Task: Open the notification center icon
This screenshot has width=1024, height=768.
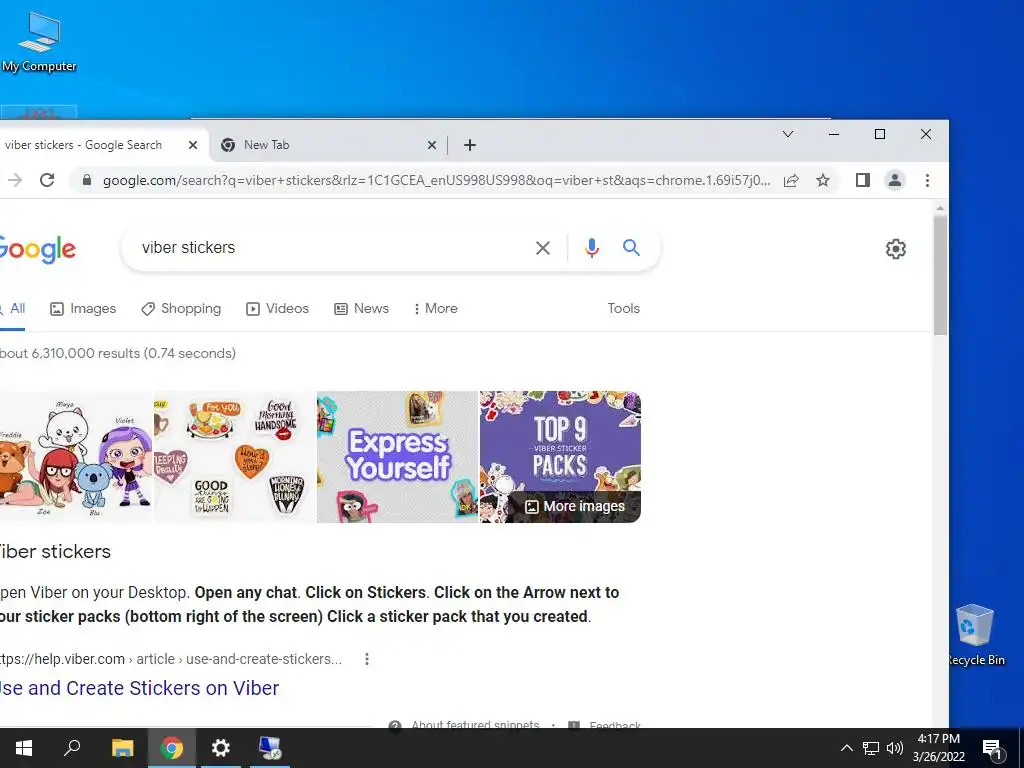Action: [992, 749]
